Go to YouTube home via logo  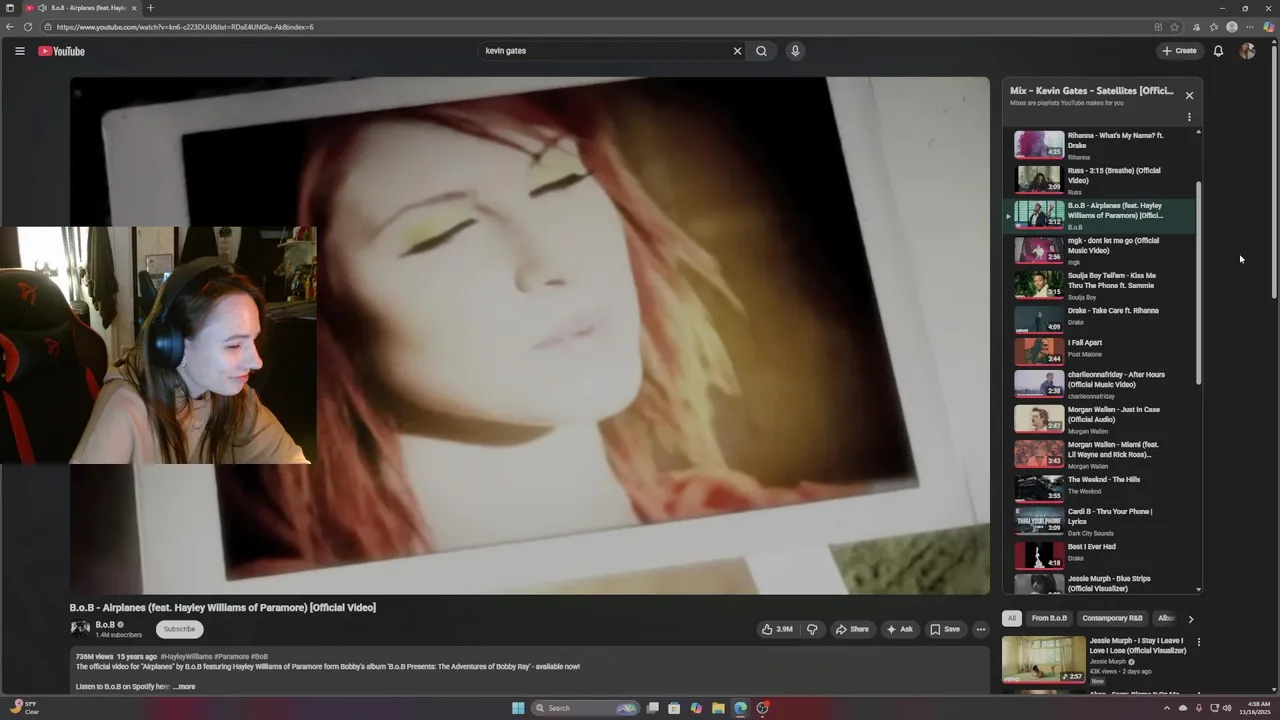click(62, 51)
